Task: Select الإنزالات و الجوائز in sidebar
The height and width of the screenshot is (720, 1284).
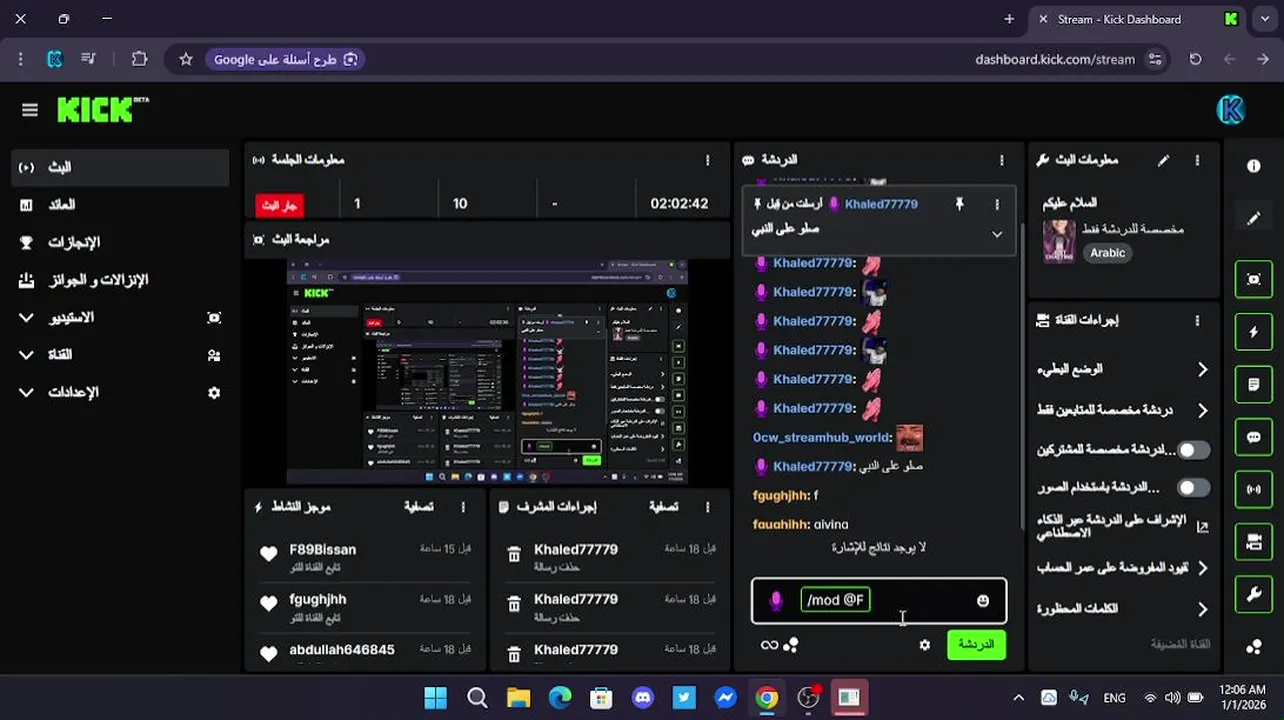Action: [x=121, y=280]
